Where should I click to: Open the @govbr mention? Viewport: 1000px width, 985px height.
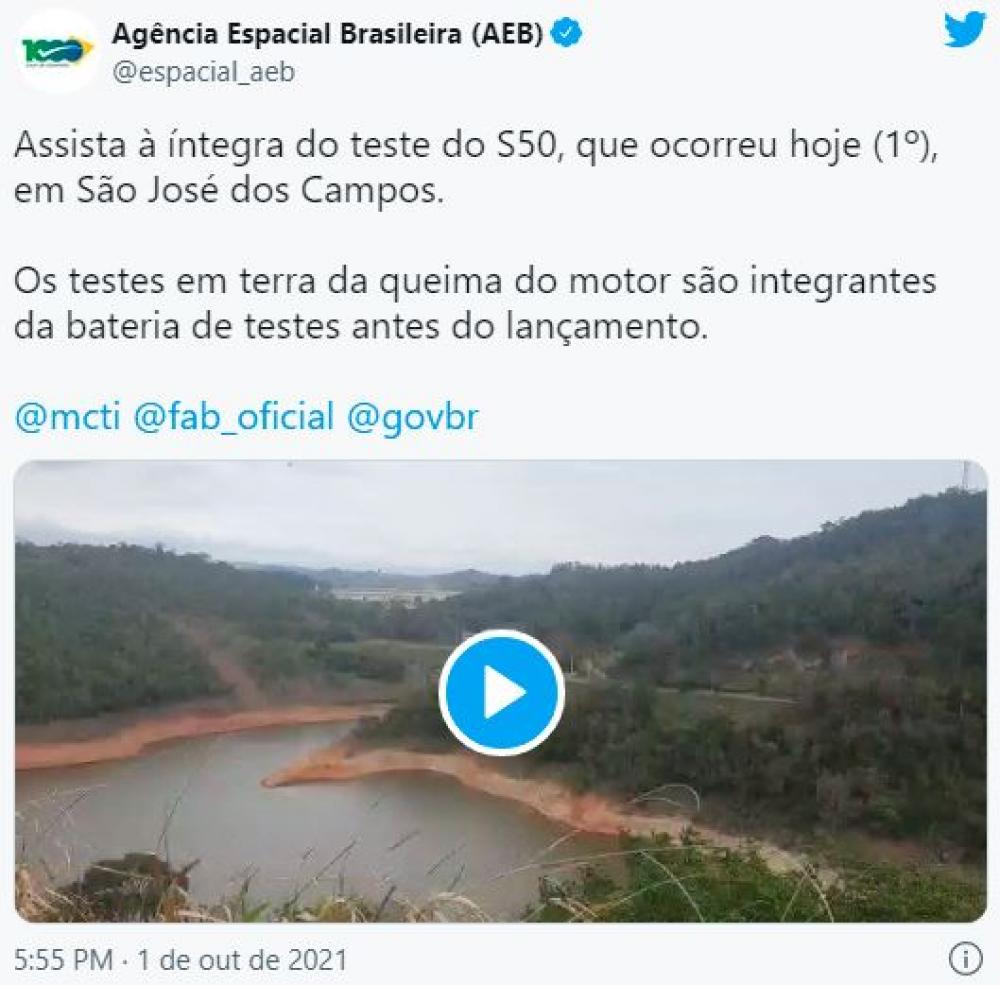412,418
